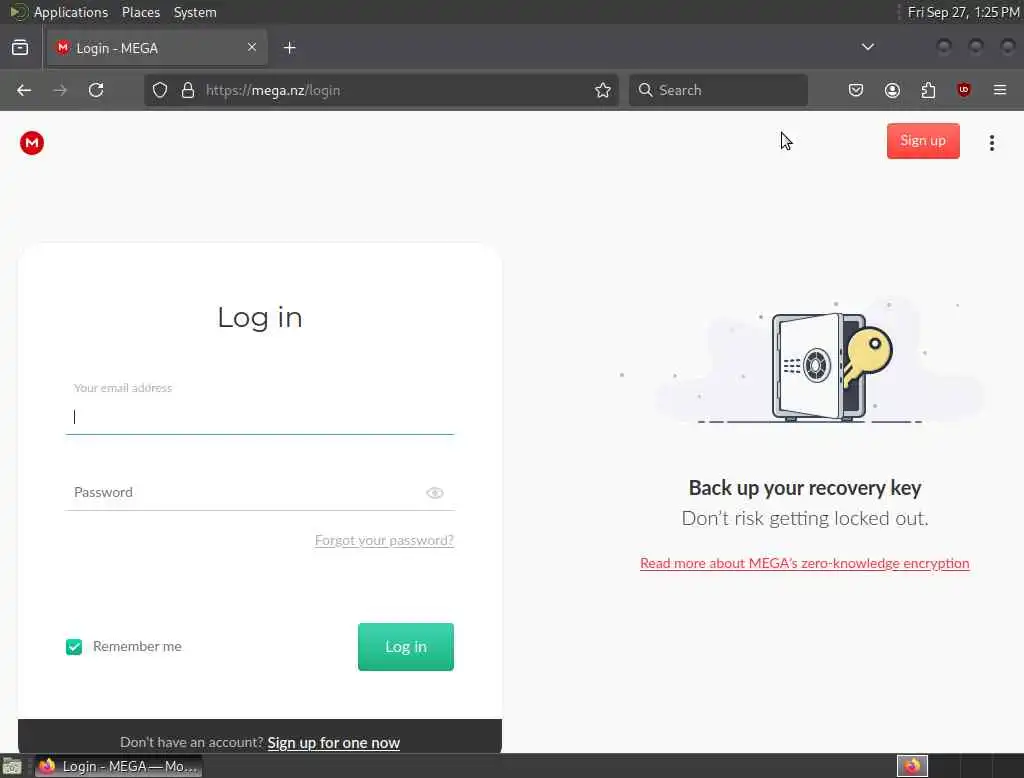Click the browser forward arrow
Image resolution: width=1024 pixels, height=778 pixels.
[60, 90]
